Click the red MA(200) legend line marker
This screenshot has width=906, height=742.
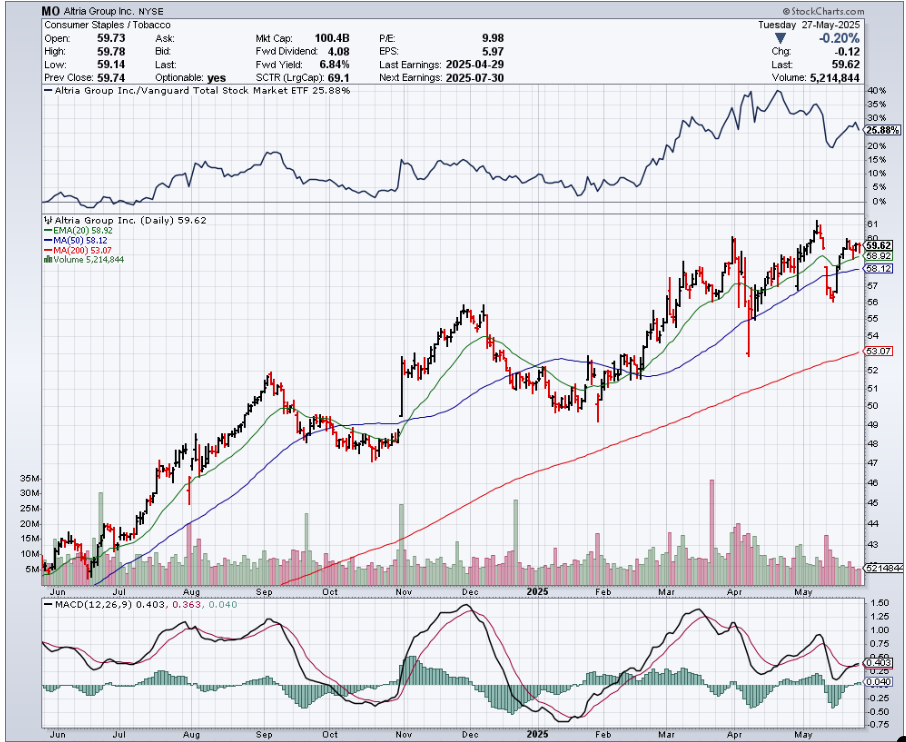tap(48, 250)
